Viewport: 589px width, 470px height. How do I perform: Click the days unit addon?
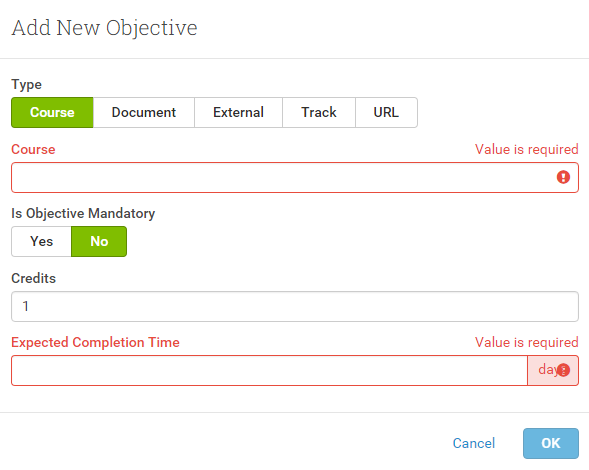click(553, 370)
